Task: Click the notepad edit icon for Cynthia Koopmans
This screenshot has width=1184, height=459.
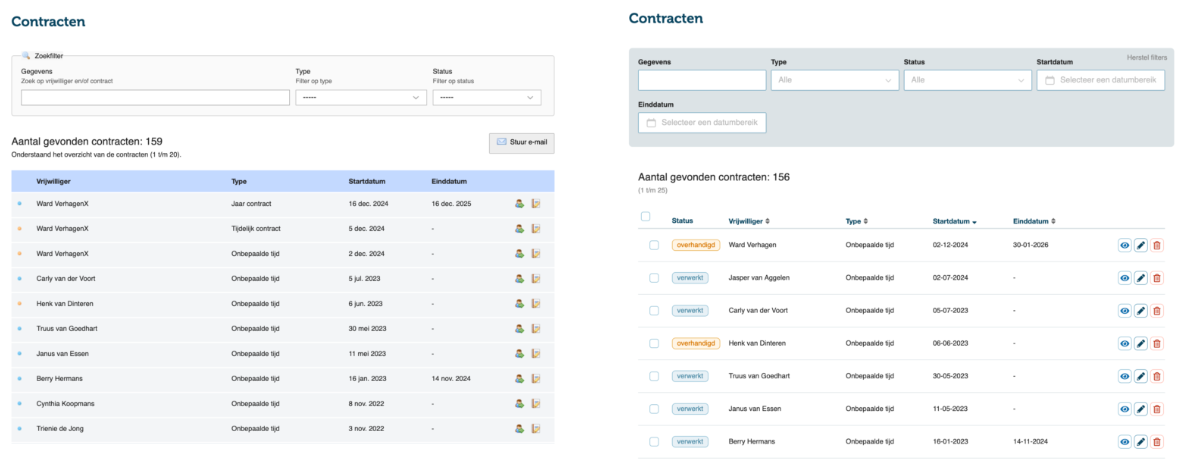Action: 536,404
